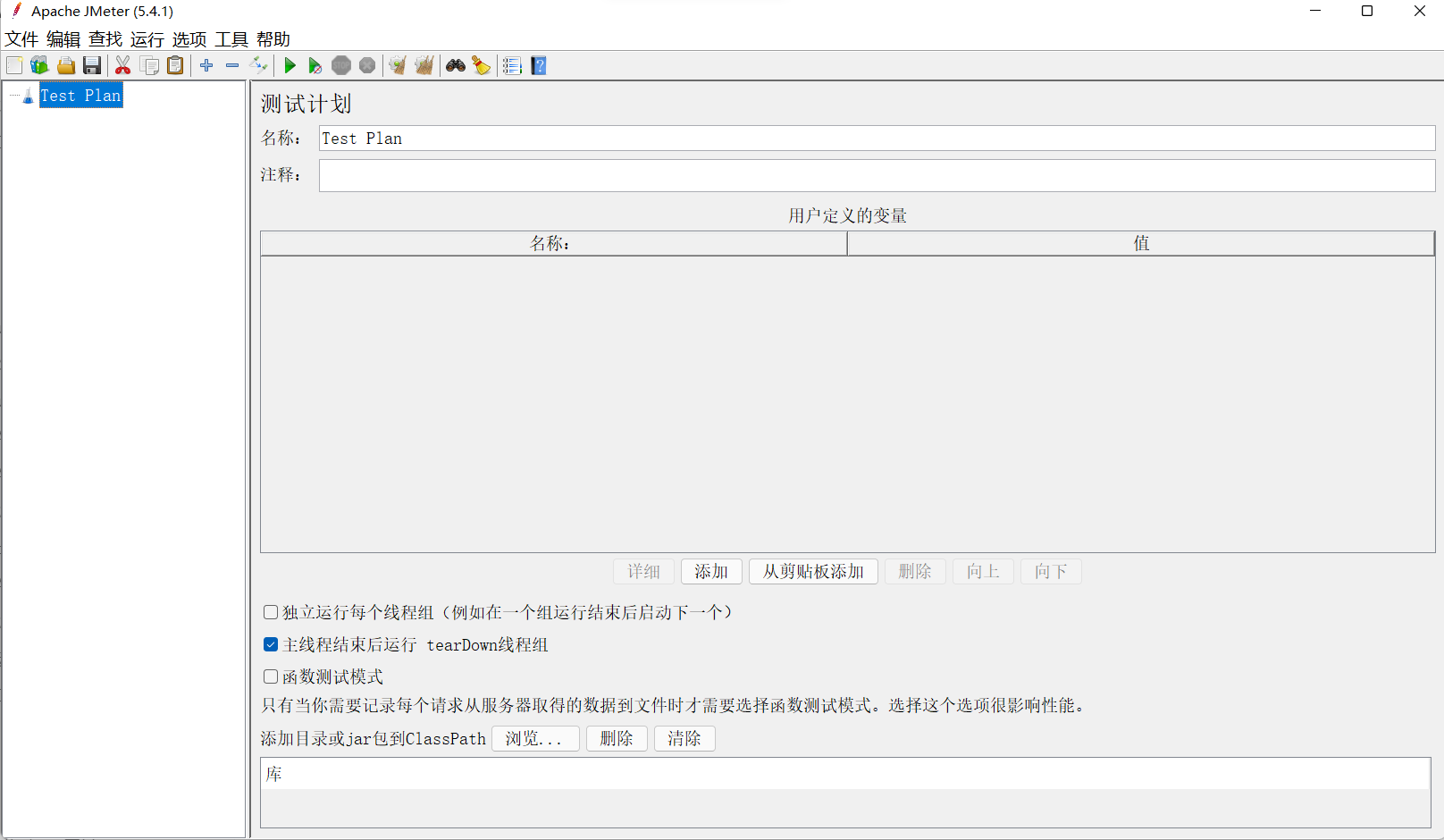Screen dimensions: 1444x840
Task: Click the 向上 button
Action: [x=983, y=571]
